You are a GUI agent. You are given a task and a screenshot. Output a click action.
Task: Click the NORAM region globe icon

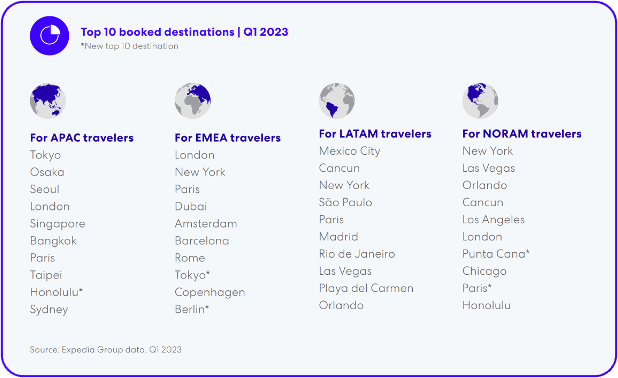pyautogui.click(x=480, y=101)
